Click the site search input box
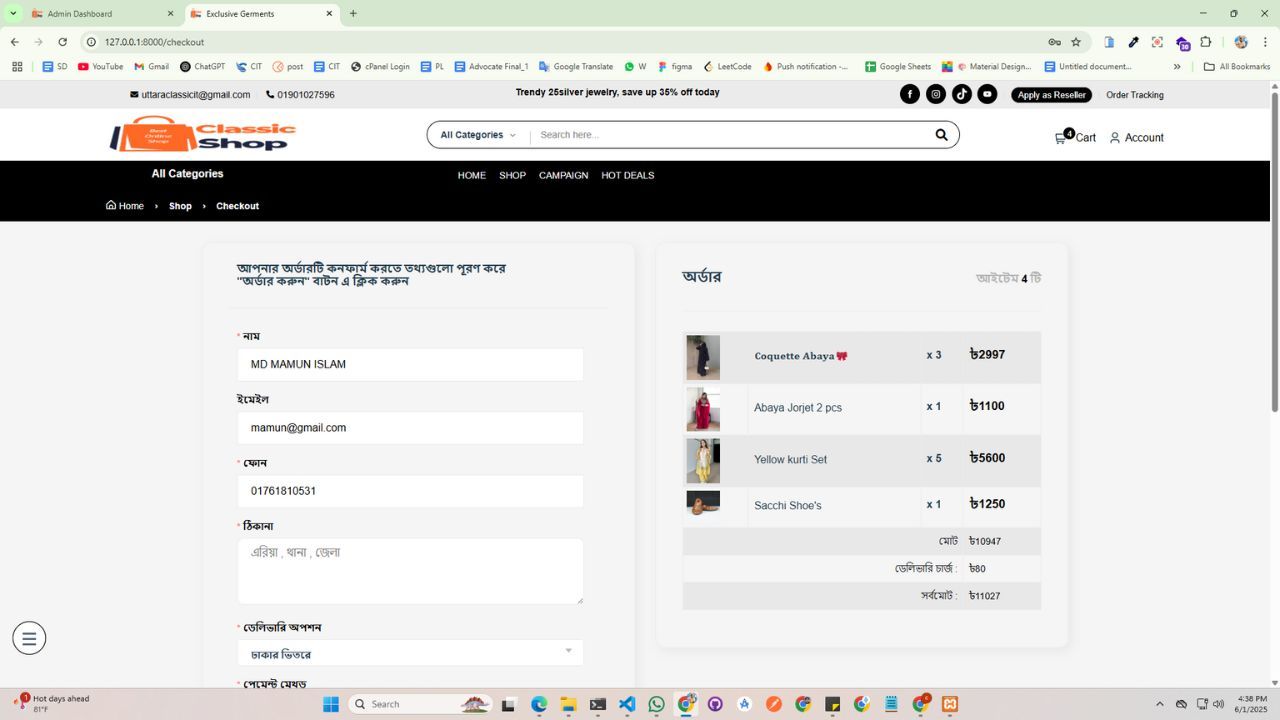The height and width of the screenshot is (720, 1280). coord(730,135)
